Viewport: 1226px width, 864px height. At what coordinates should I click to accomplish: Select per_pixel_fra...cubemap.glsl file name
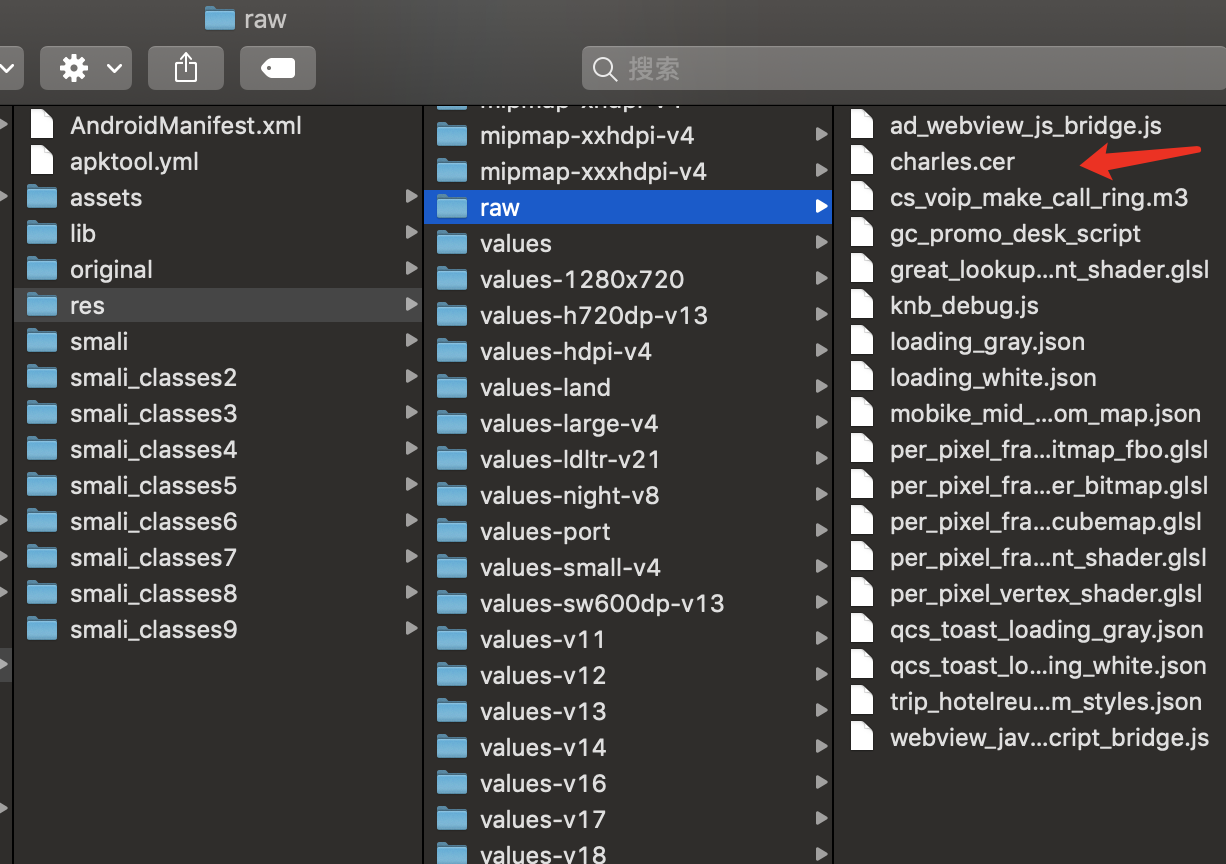click(1046, 521)
